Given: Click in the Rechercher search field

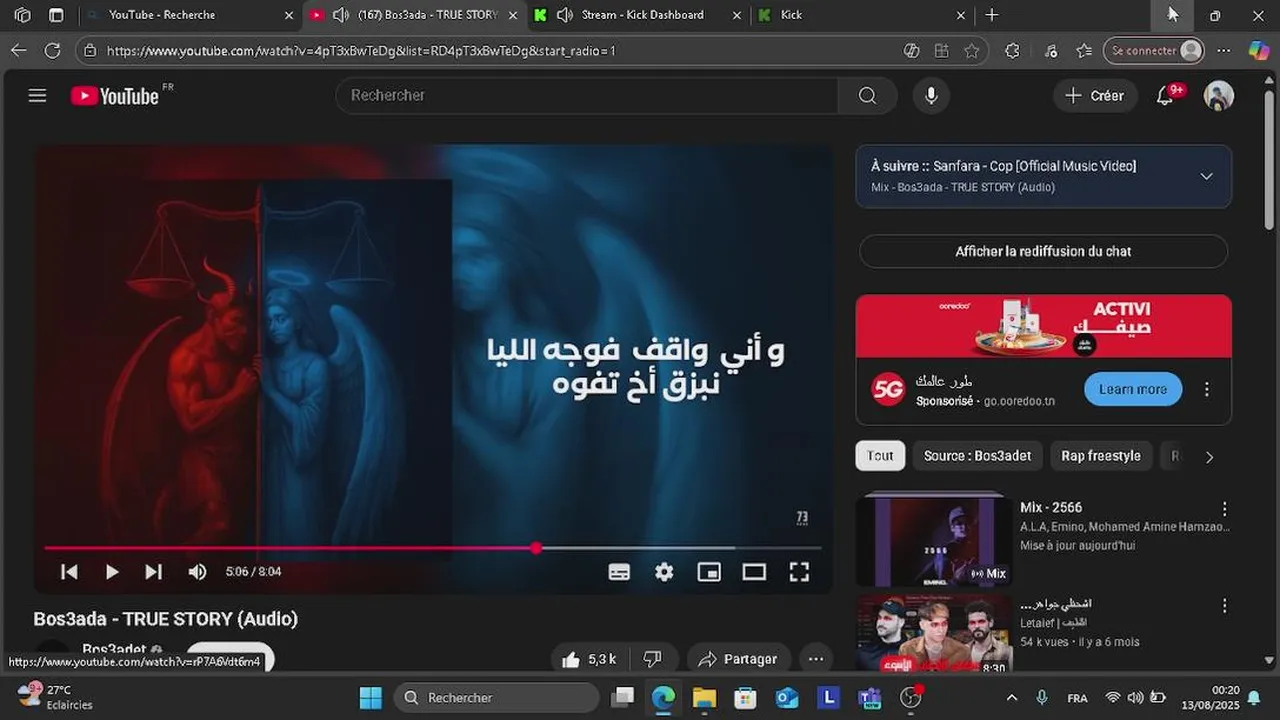Looking at the screenshot, I should click(x=587, y=95).
